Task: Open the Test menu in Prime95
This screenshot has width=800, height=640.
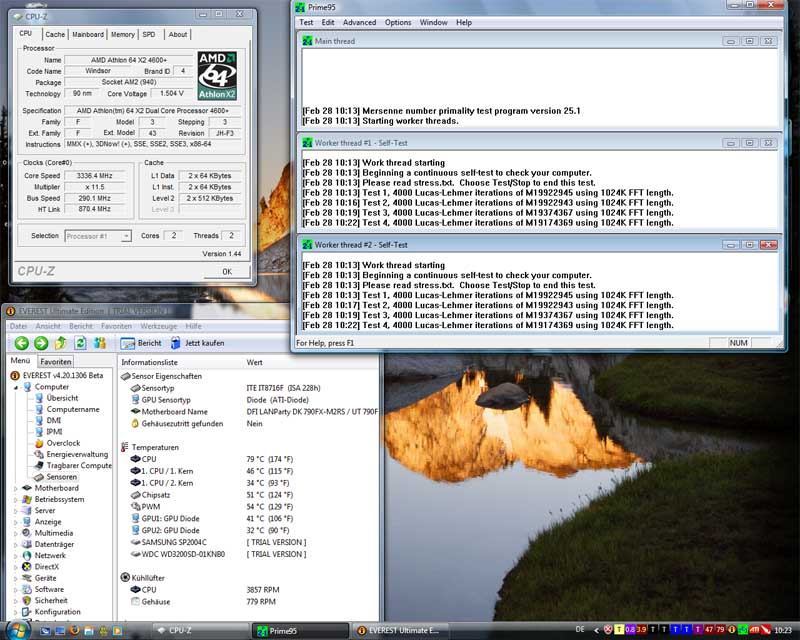Action: (x=306, y=22)
